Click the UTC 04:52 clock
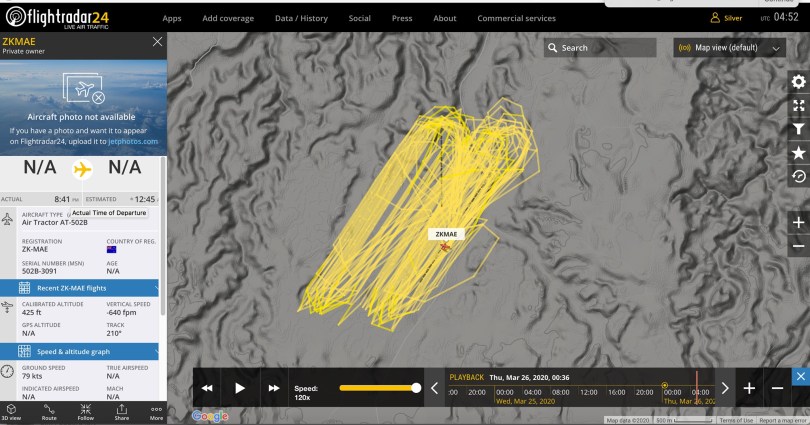Screen dimensions: 810x425 (x=780, y=17)
